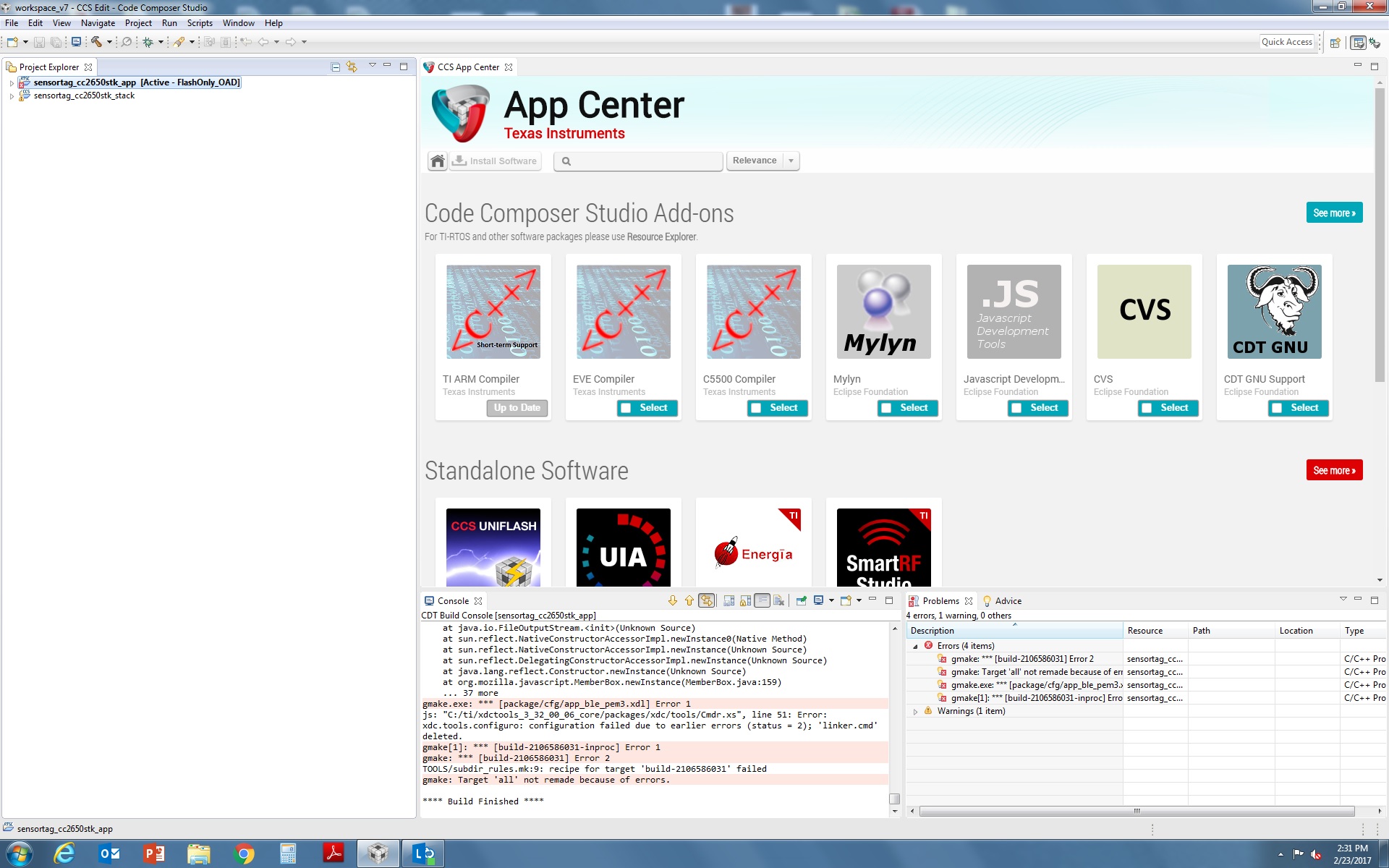Check the Select box for EVE Compiler
The image size is (1389, 868).
pyautogui.click(x=625, y=408)
